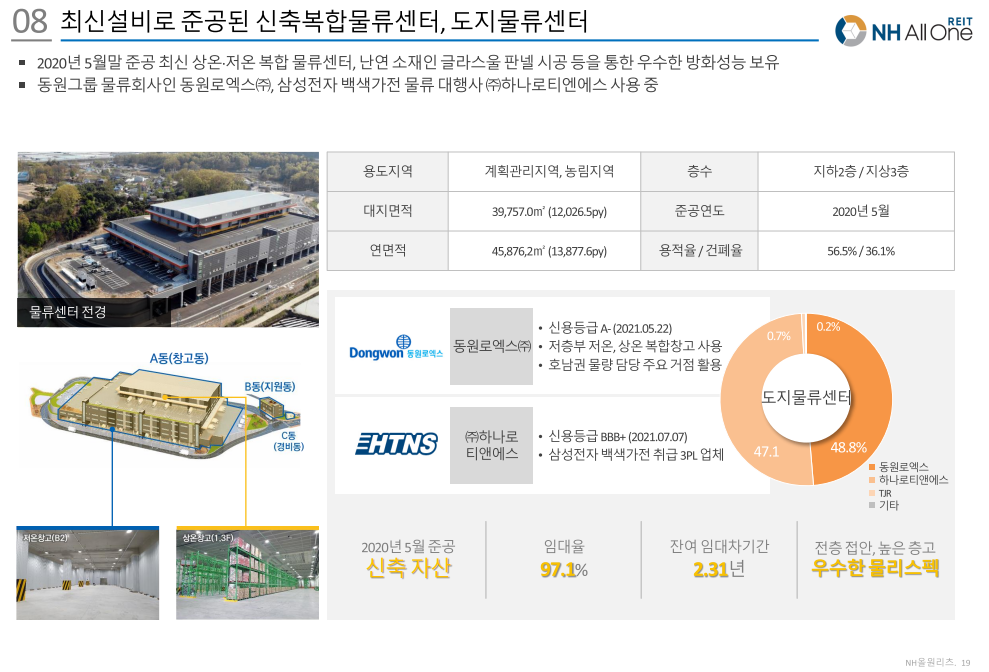Click the 45,876,2㎡ (13,877.6py) value
Image resolution: width=989 pixels, height=672 pixels.
click(x=549, y=251)
